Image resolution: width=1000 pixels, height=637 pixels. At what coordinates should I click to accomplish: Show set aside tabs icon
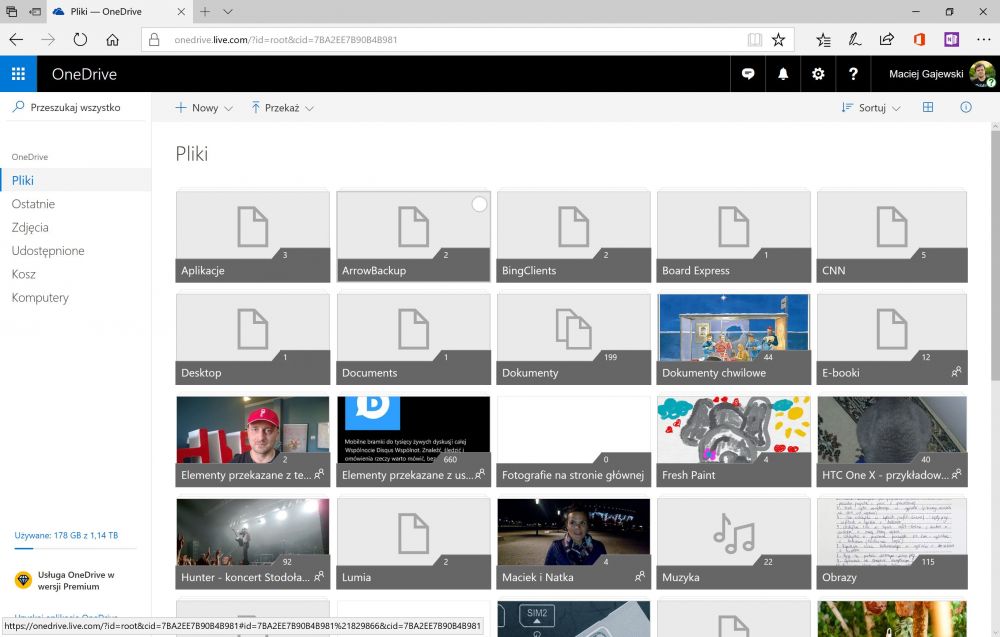coord(11,11)
